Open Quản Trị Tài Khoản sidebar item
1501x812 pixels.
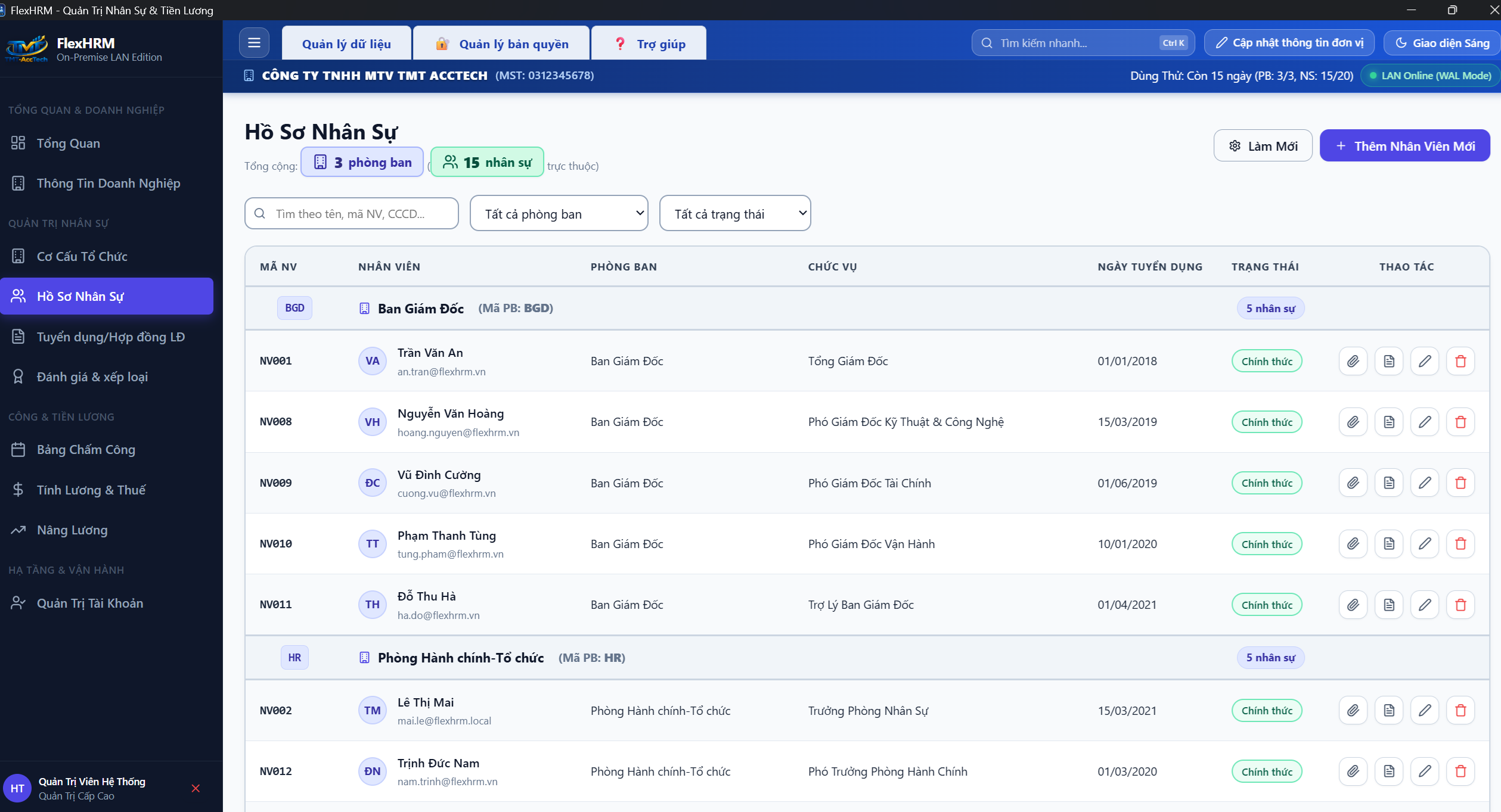107,603
